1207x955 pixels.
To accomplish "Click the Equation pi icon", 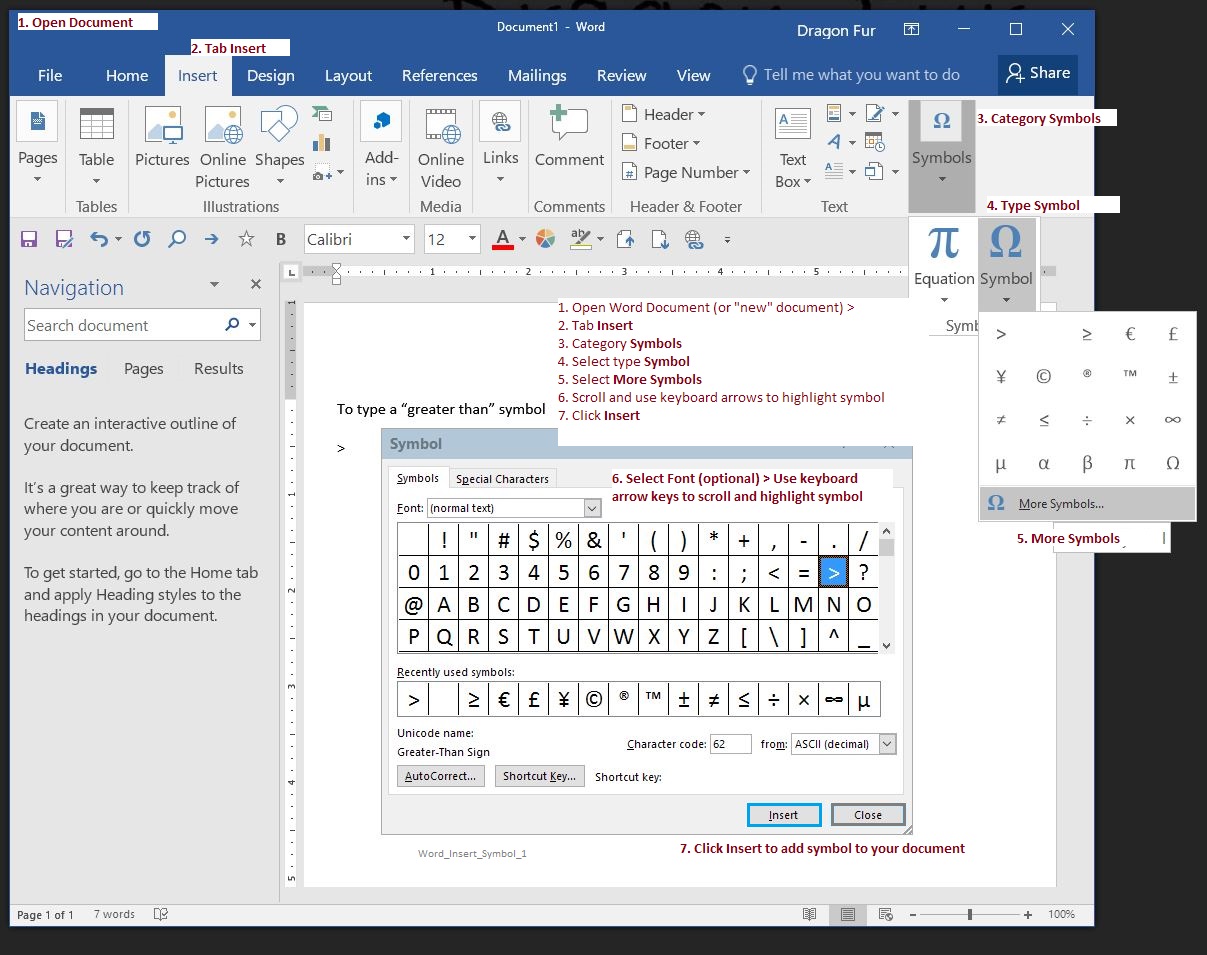I will point(943,243).
